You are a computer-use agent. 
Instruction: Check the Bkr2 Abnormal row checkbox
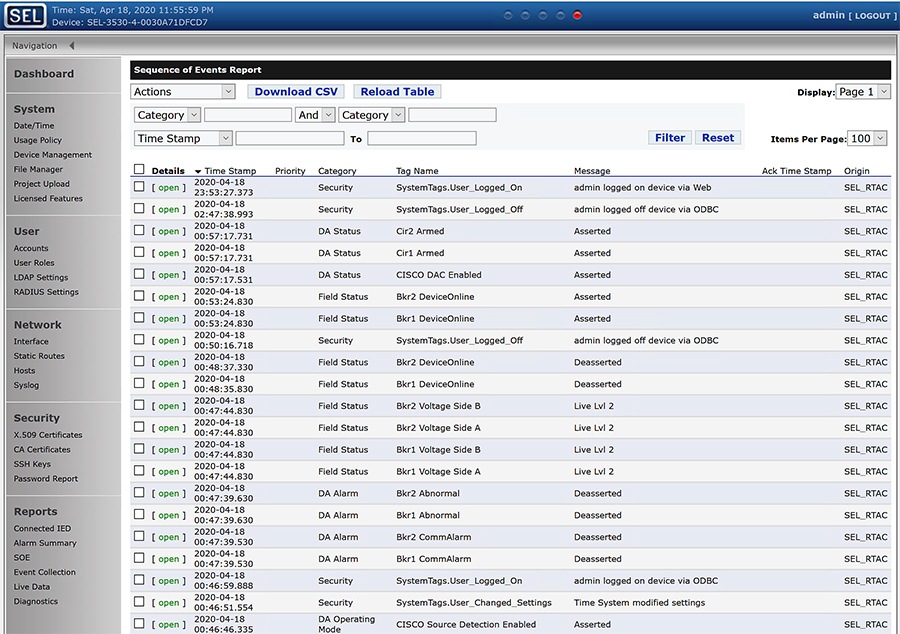[x=139, y=492]
